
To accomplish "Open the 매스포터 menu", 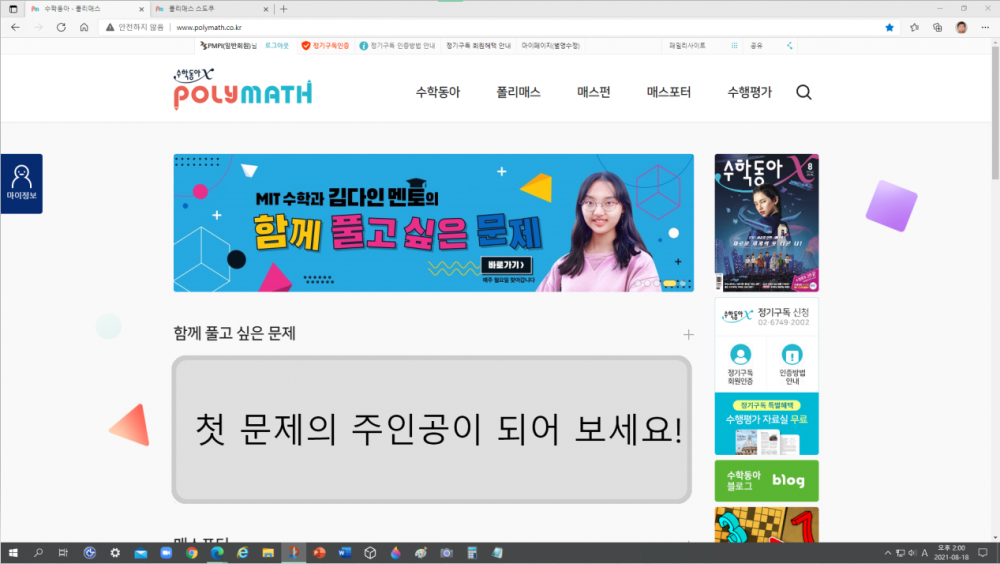I will (x=668, y=92).
